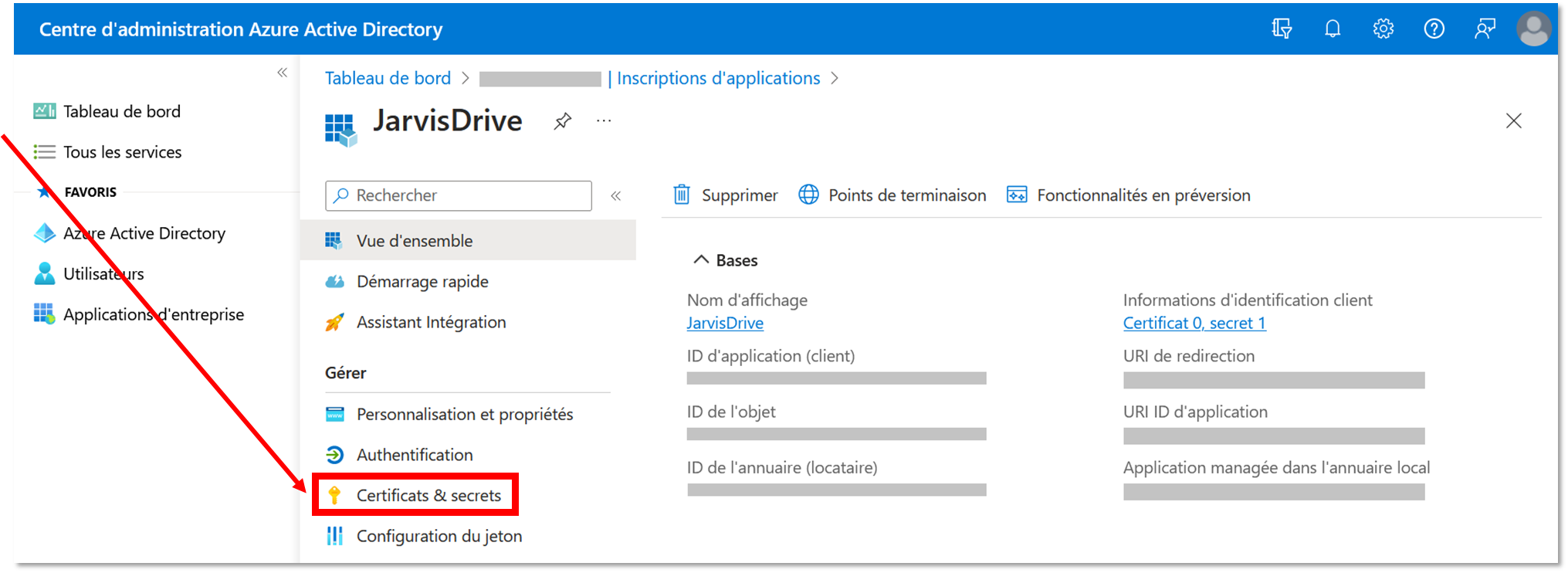Screen dimensions: 1568x573
Task: Click the FAVORIS star icon
Action: (45, 192)
